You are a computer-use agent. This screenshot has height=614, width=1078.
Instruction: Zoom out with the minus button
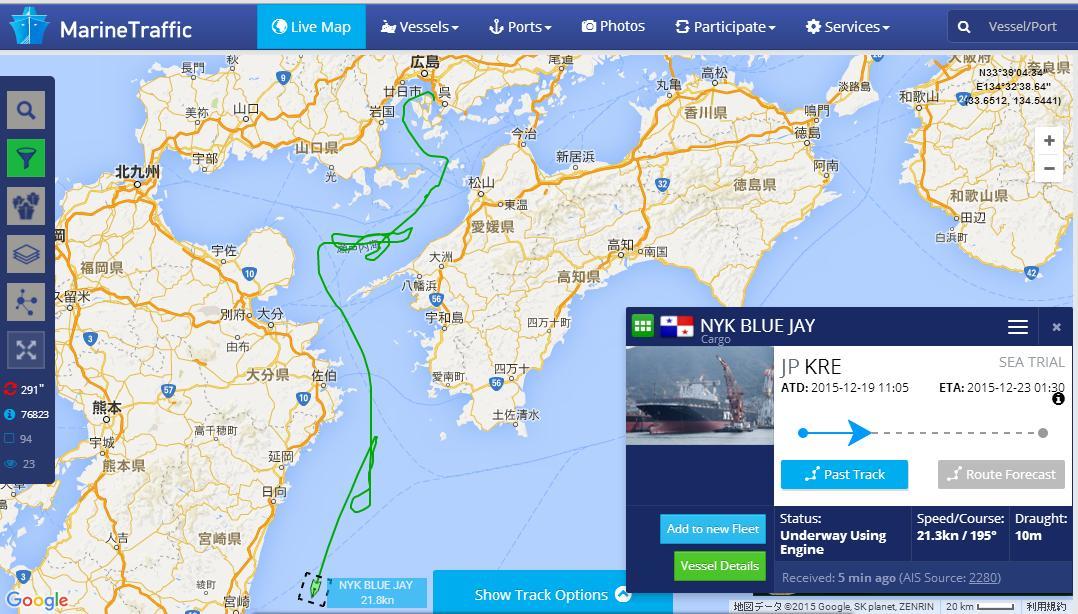click(1049, 168)
